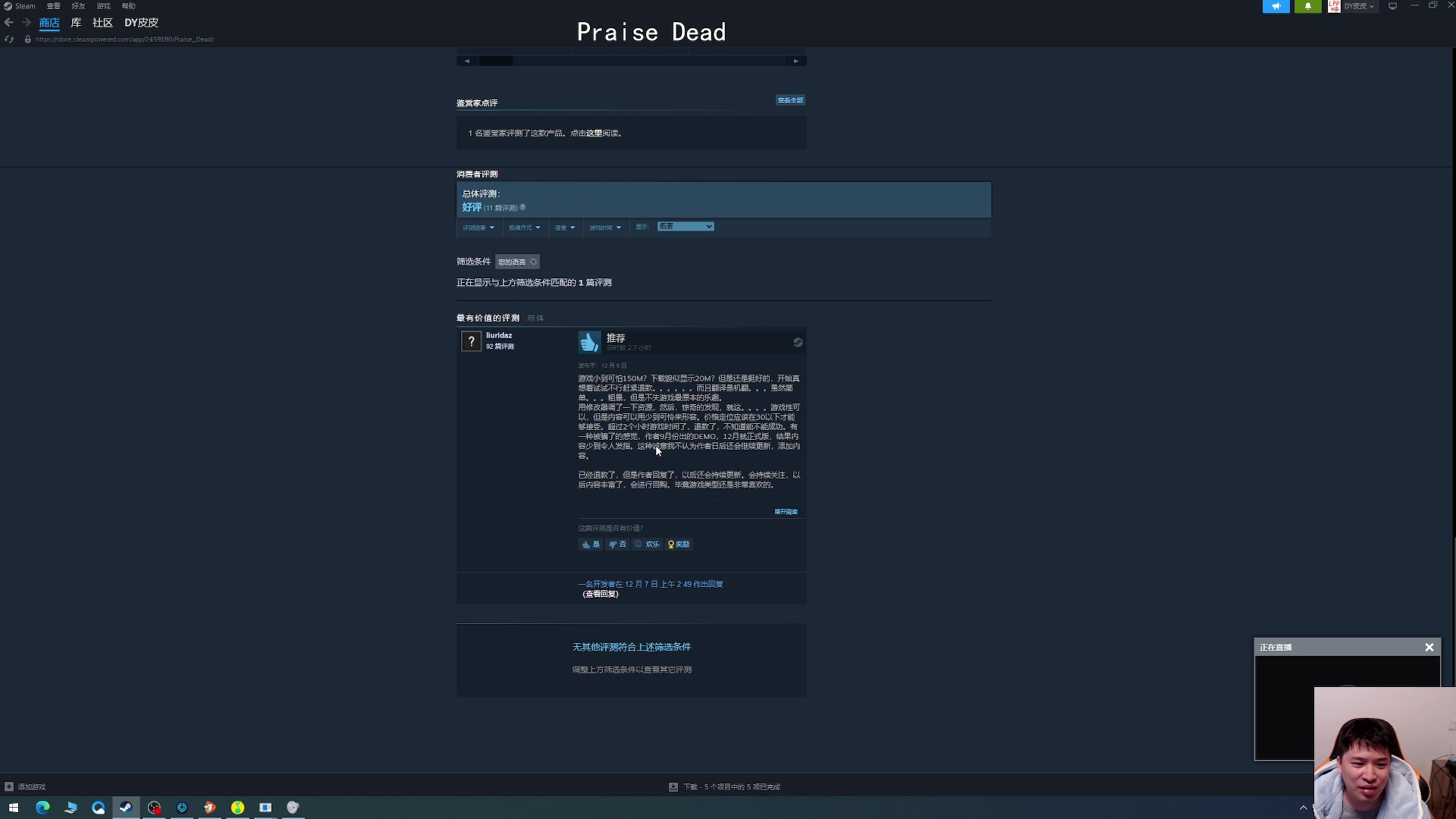Click the Steam purchase icon on review
This screenshot has width=1456, height=819.
tap(798, 343)
